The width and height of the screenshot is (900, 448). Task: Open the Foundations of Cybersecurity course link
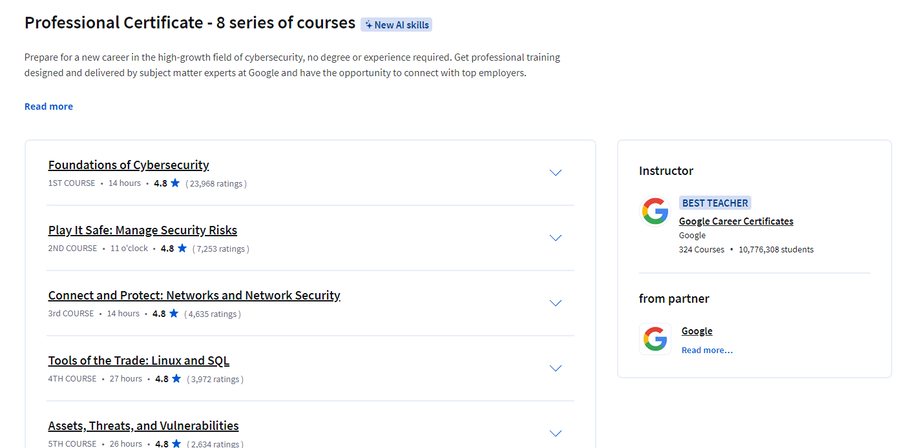(x=129, y=165)
